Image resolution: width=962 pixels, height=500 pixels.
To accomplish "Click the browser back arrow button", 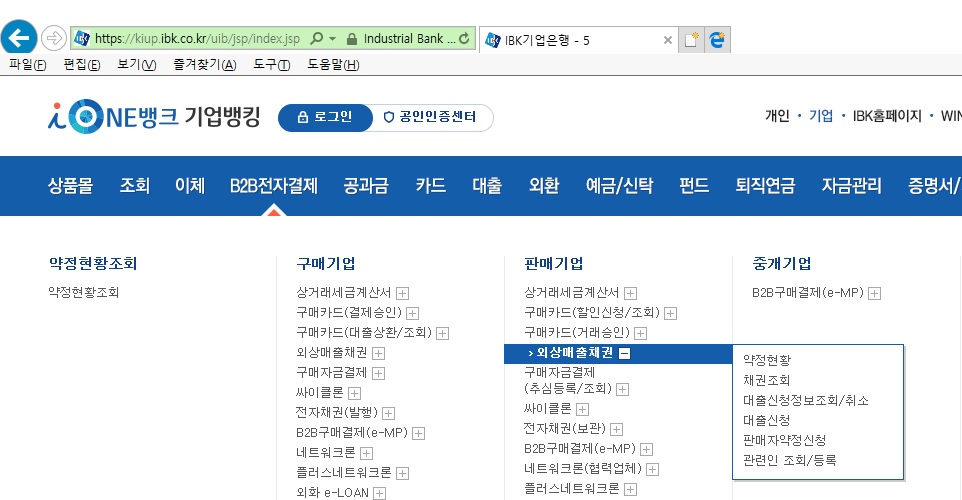I will [x=21, y=38].
